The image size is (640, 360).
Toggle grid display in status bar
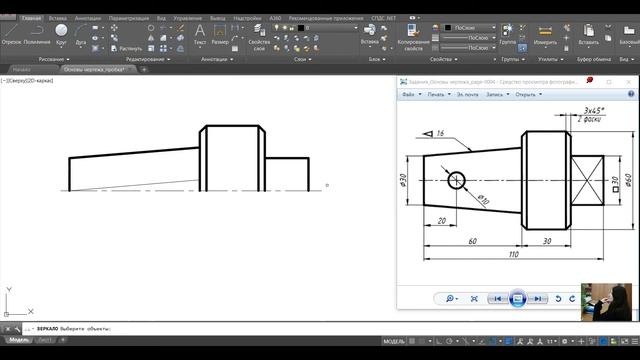coord(412,341)
